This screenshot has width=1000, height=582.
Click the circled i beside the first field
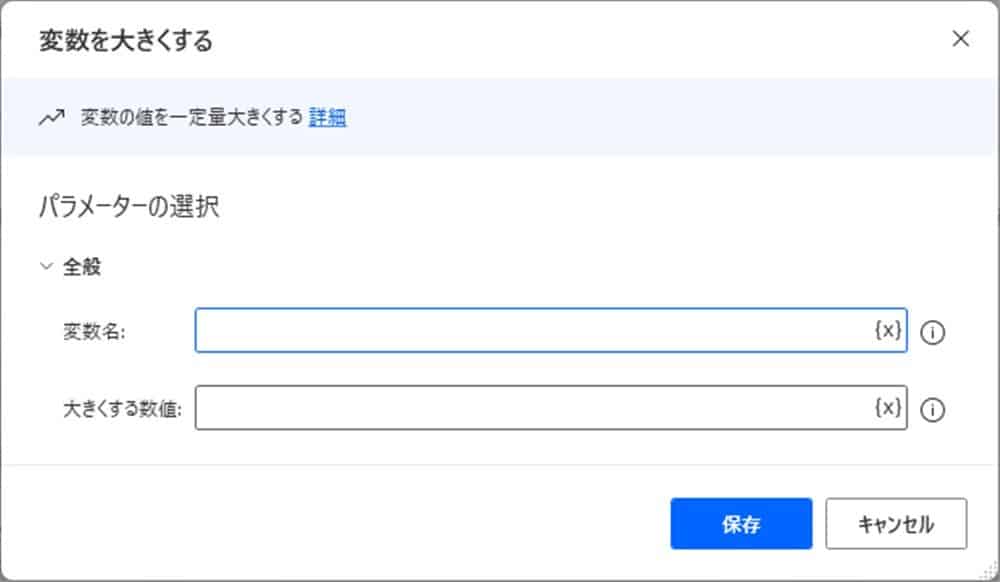coord(933,332)
